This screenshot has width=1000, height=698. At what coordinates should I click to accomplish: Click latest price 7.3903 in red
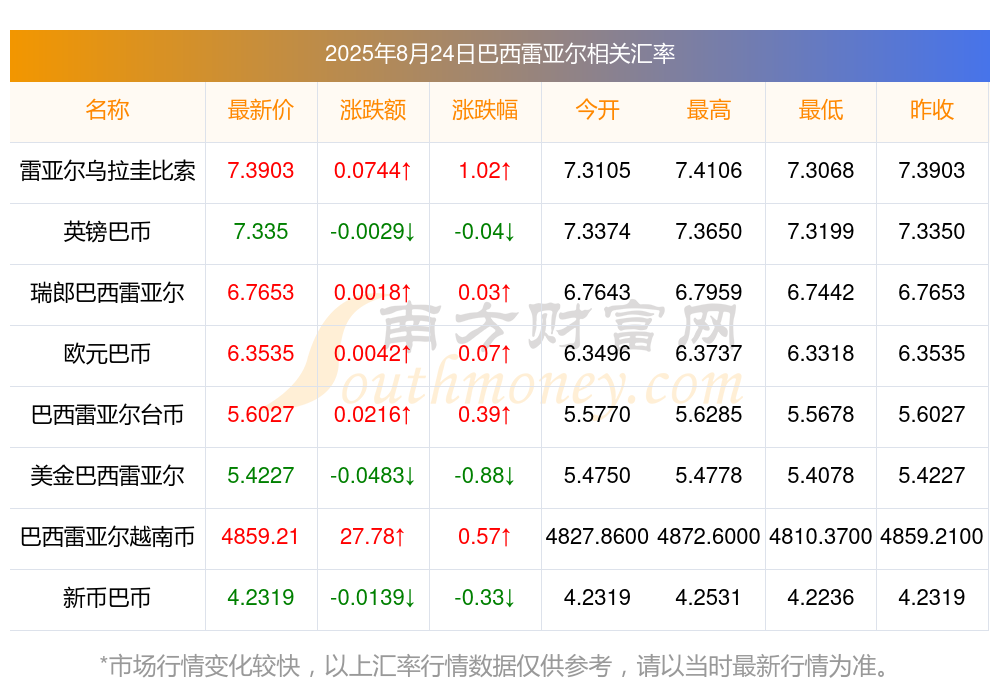pos(260,171)
